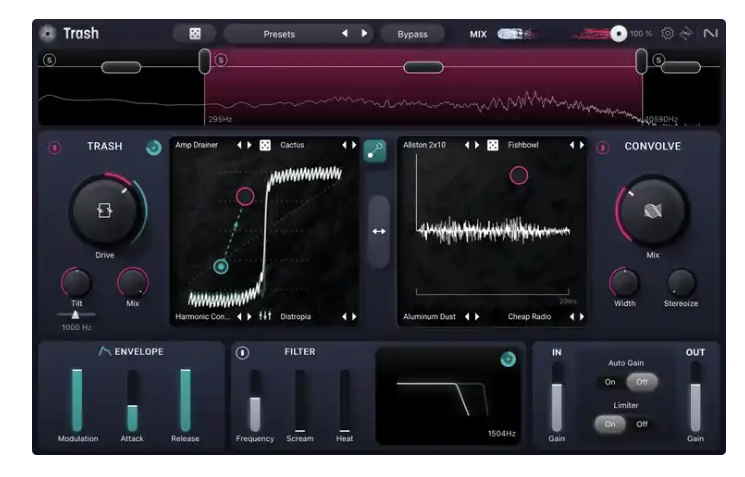Turn Auto Gain Off
This screenshot has height=477, width=745.
642,382
